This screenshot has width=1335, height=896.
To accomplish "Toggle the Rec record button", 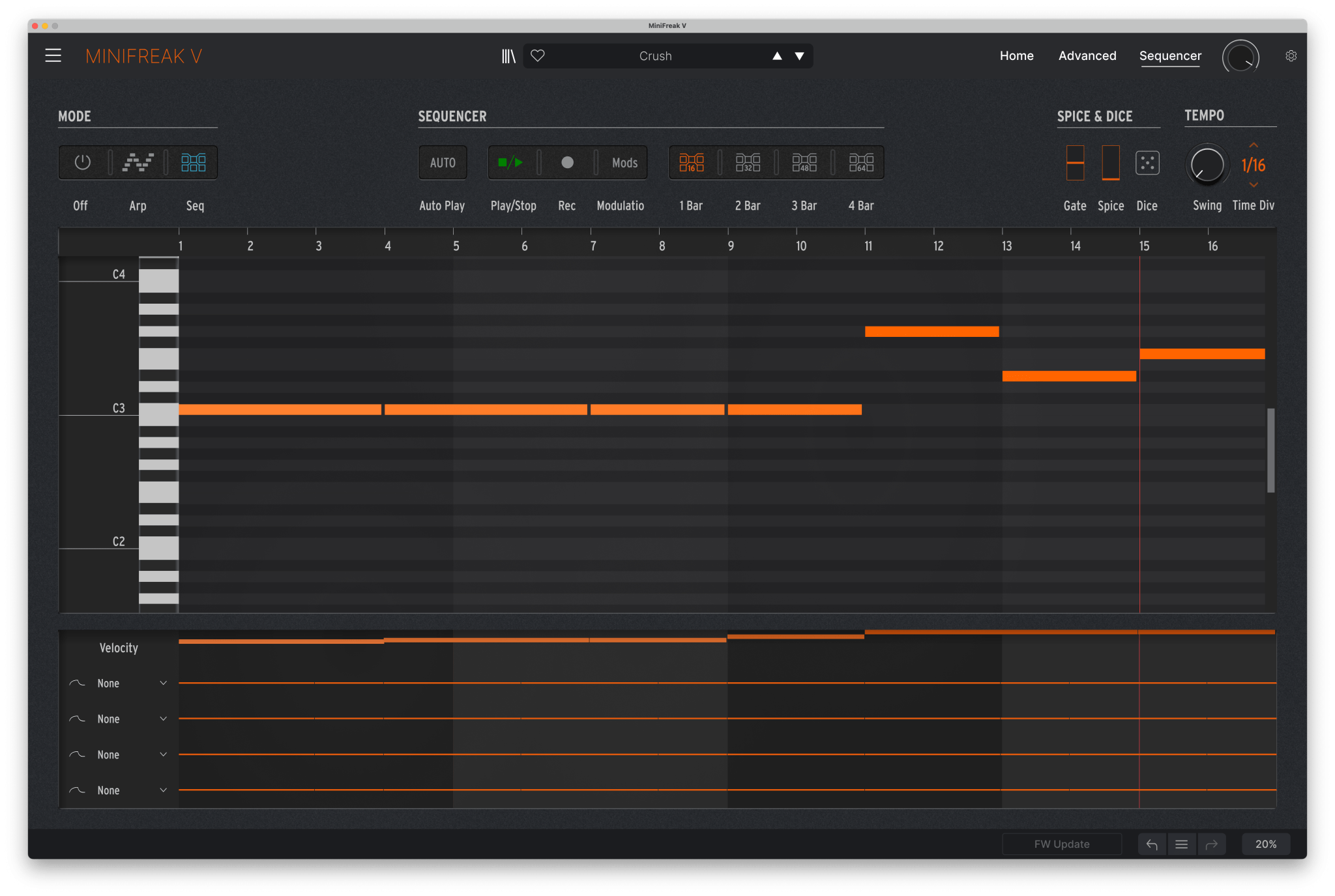I will 567,163.
